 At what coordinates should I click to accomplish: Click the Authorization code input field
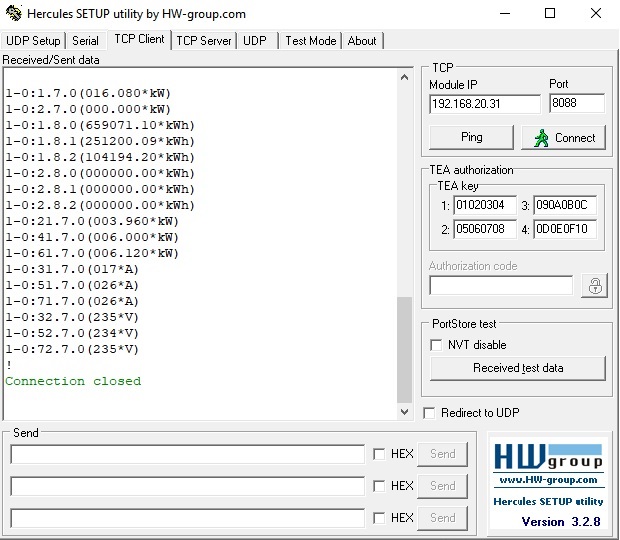click(x=501, y=285)
